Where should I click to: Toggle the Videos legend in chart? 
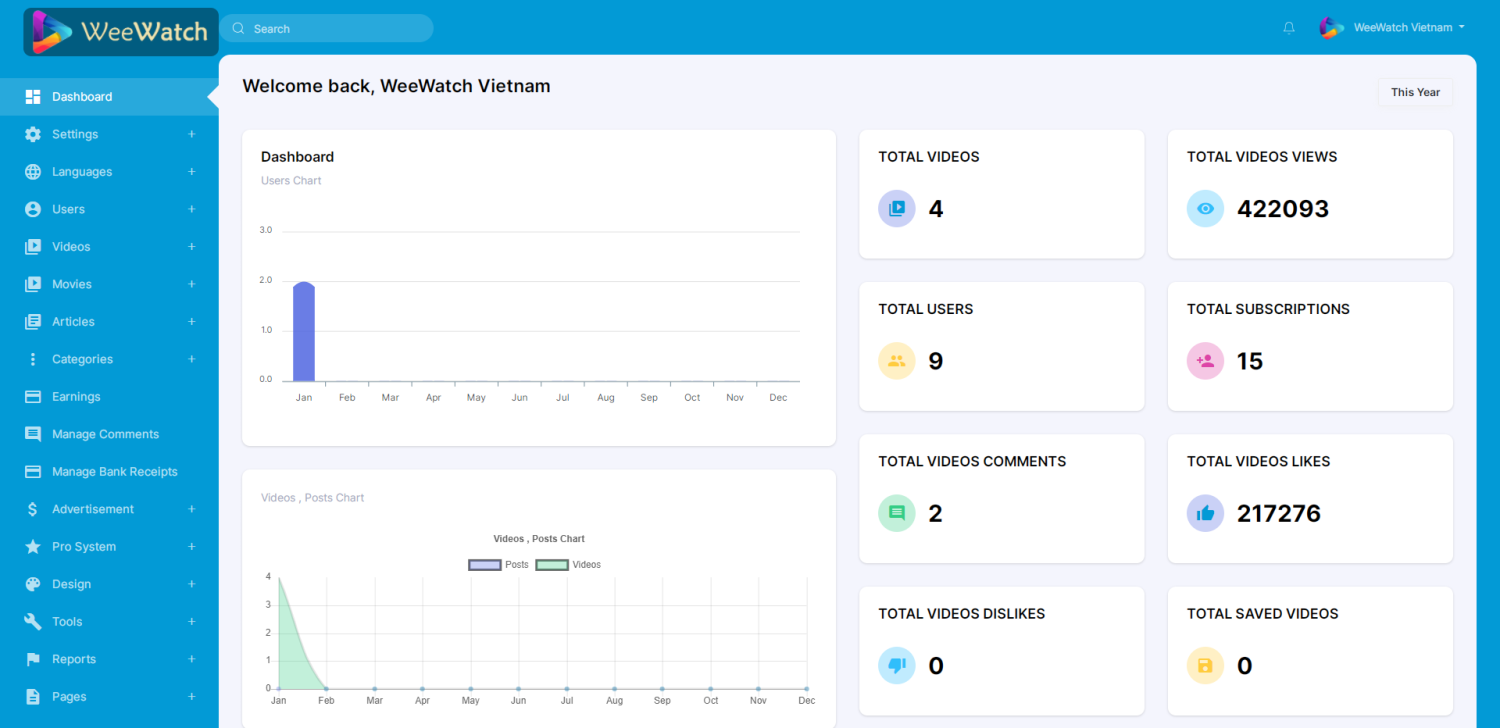568,565
